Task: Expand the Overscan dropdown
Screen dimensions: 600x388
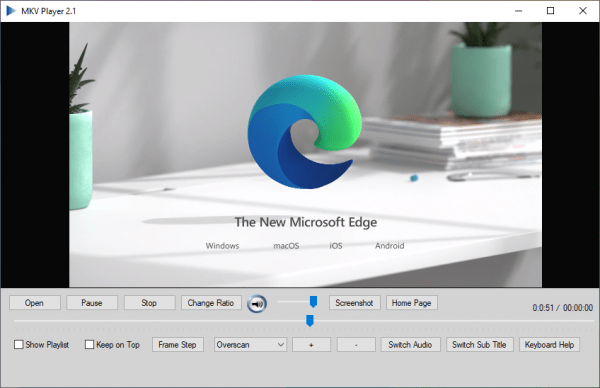Action: tap(250, 344)
